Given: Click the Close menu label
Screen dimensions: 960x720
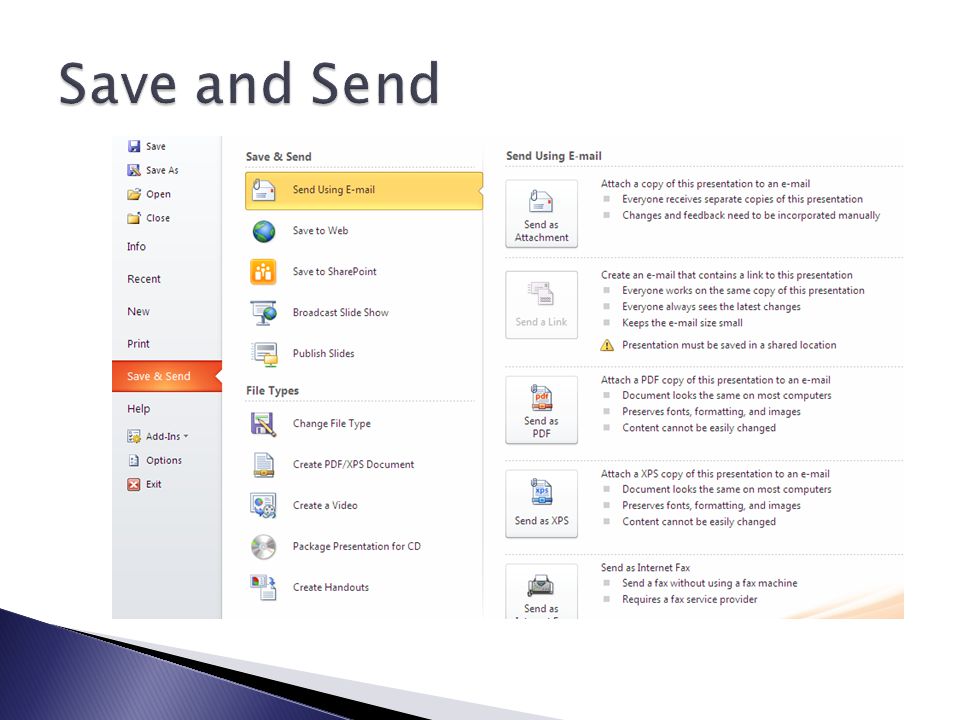Looking at the screenshot, I should [x=158, y=218].
